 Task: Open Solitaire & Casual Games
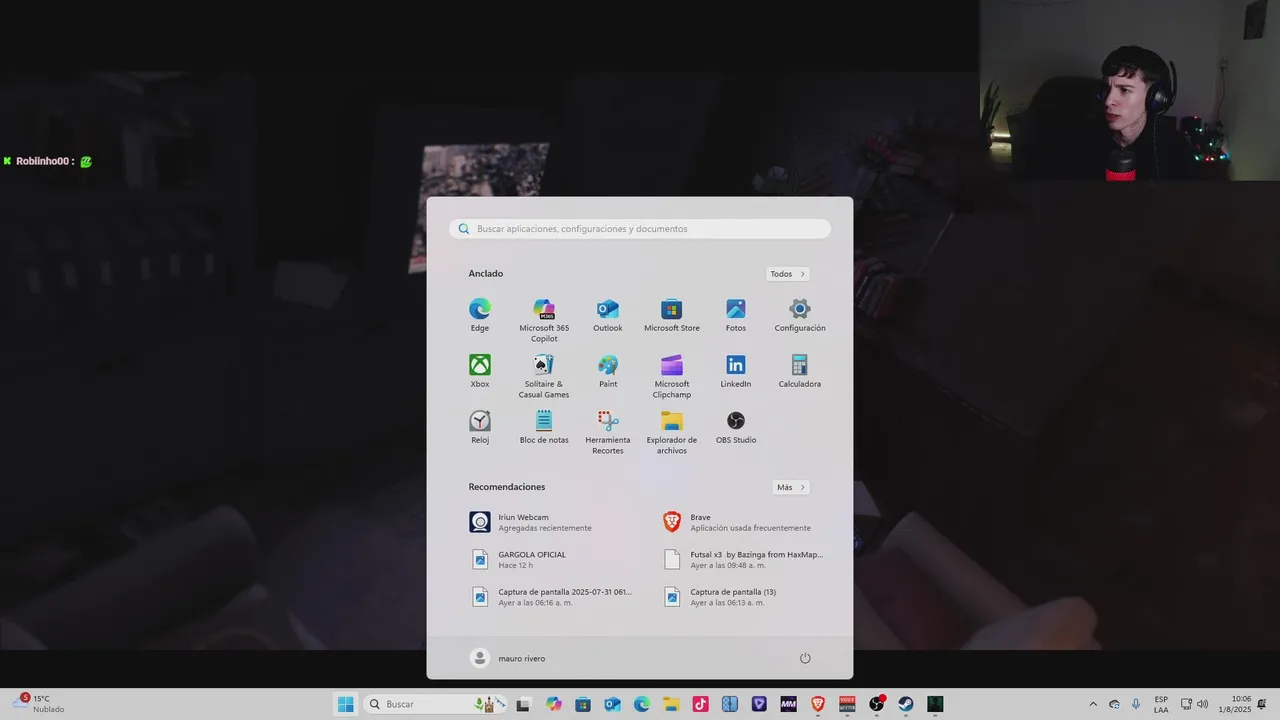(544, 375)
